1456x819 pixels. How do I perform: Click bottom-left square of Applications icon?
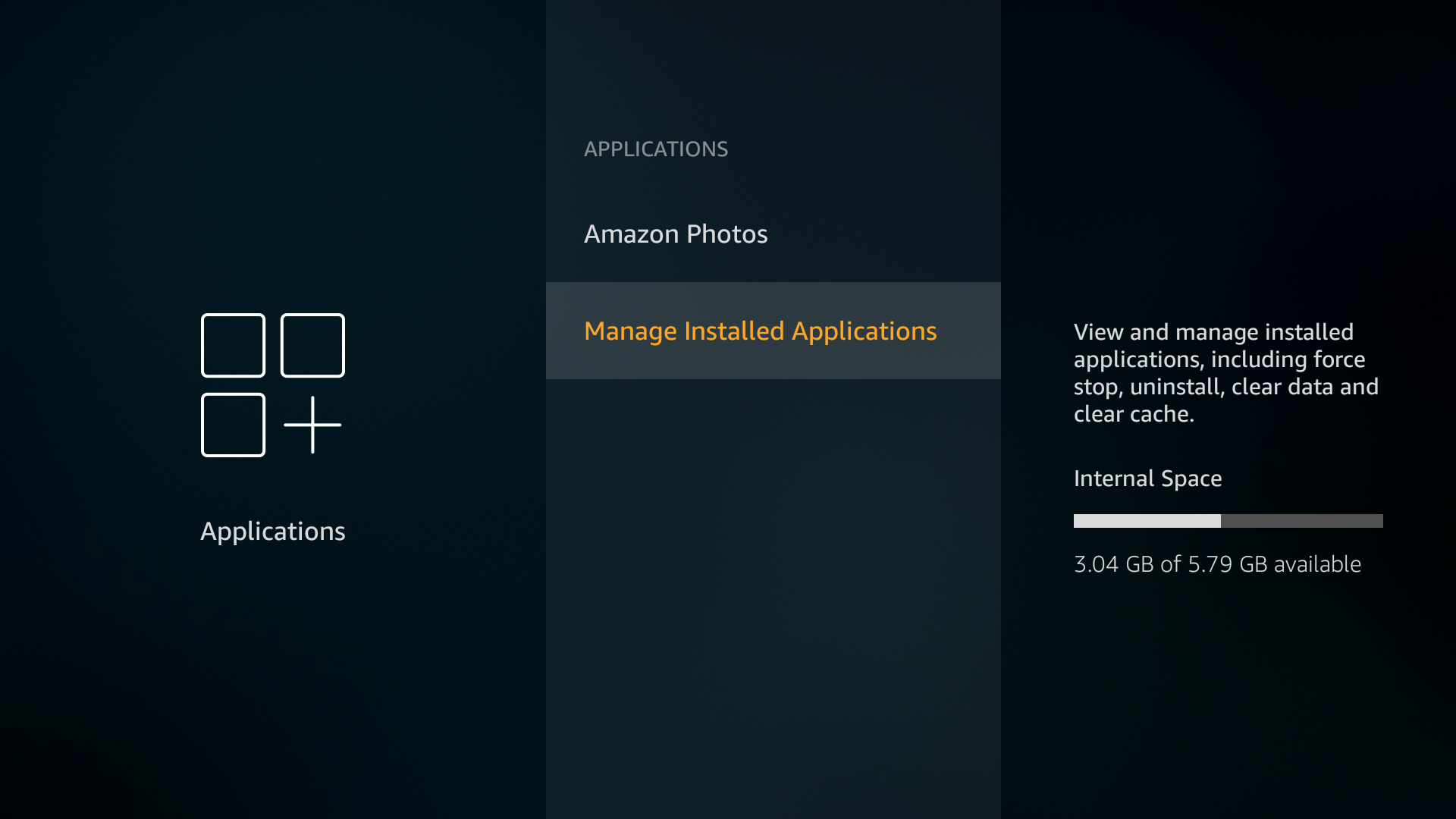tap(233, 425)
